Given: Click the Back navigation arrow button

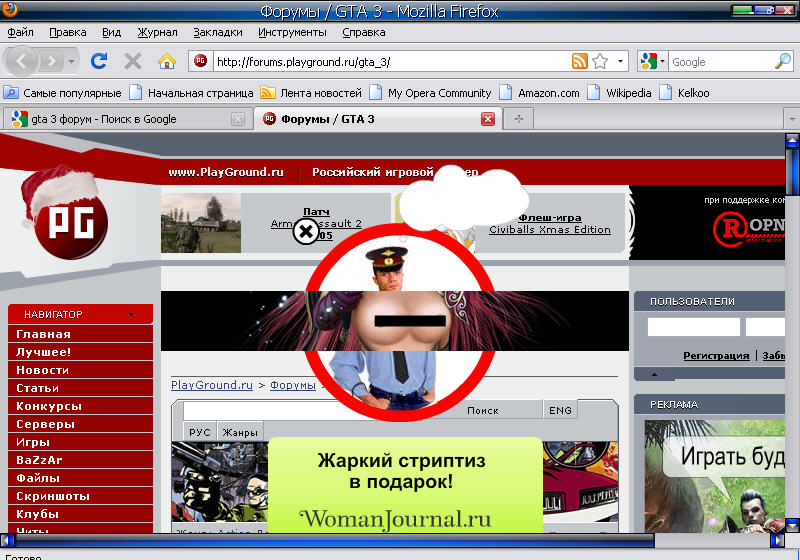Looking at the screenshot, I should pos(21,61).
